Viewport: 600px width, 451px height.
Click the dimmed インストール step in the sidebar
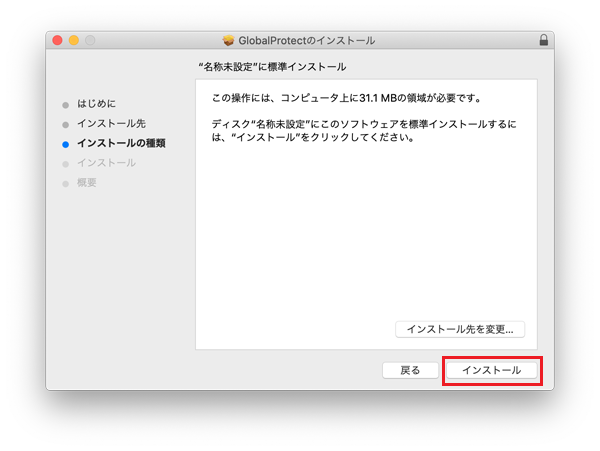(x=106, y=163)
